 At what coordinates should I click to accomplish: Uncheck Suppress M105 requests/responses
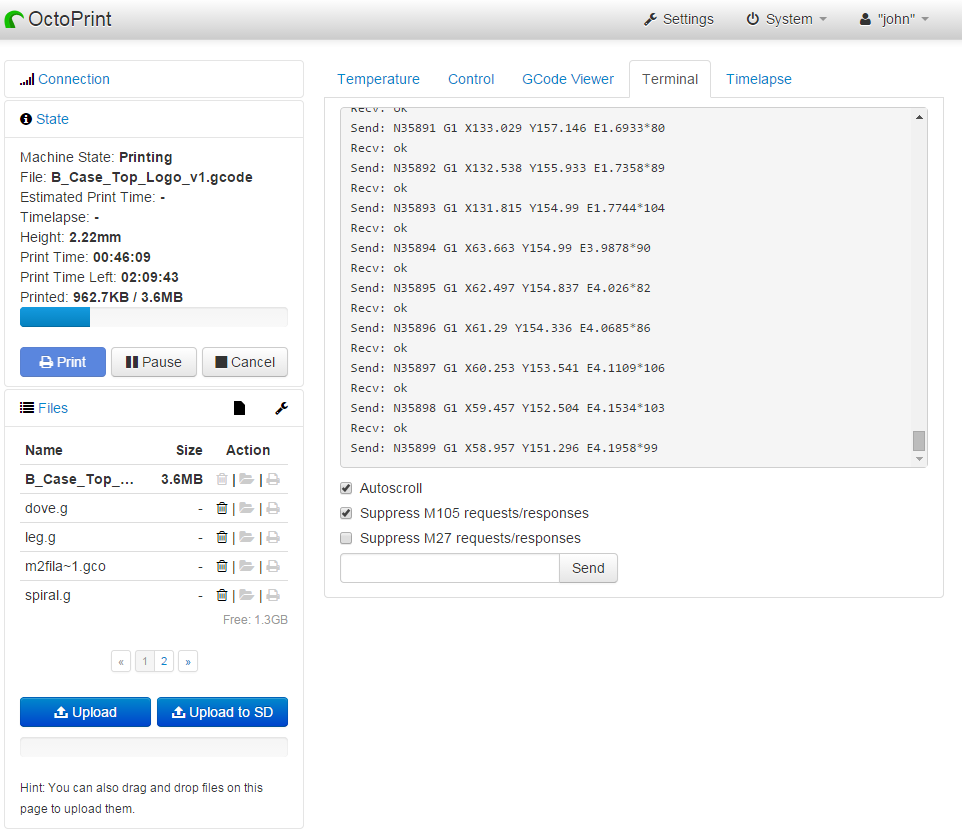pos(346,514)
